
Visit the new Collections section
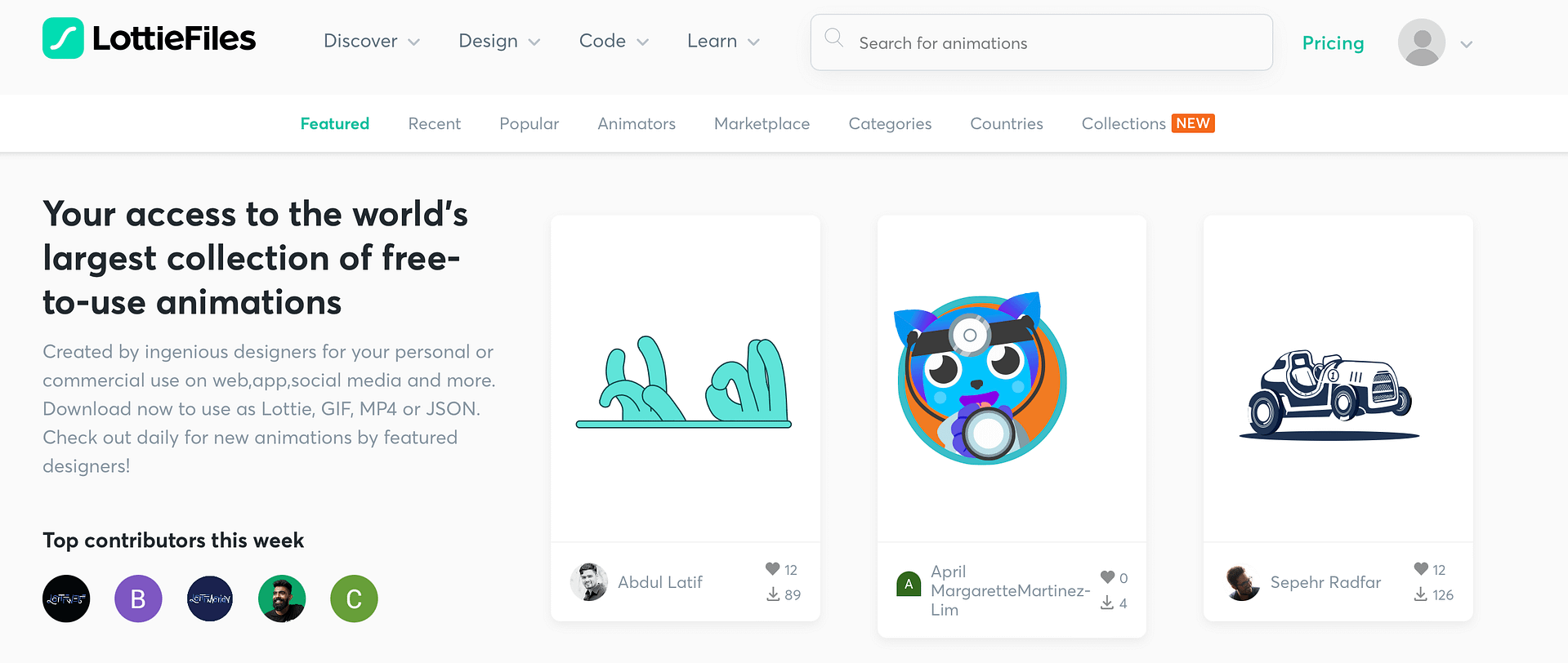(1124, 123)
